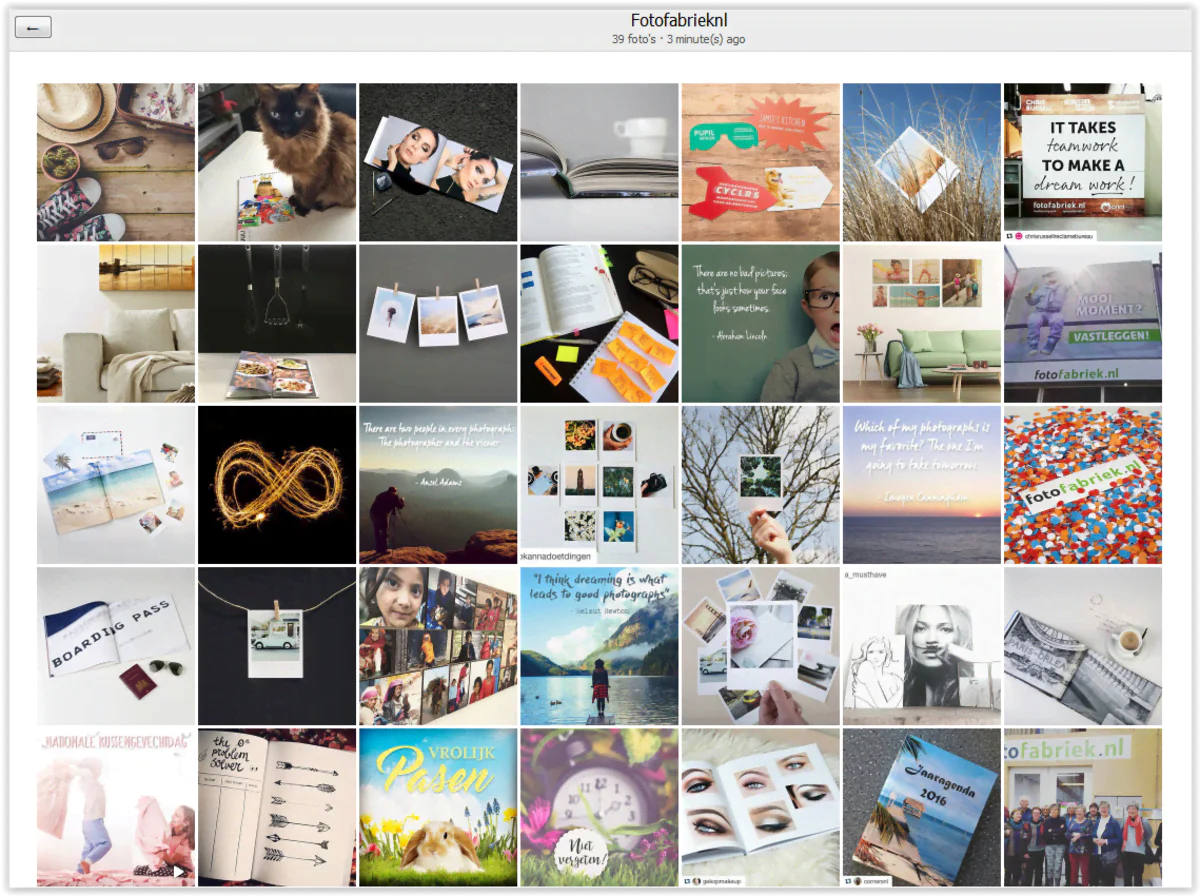Open the straw hat and sunglasses photo

point(116,162)
